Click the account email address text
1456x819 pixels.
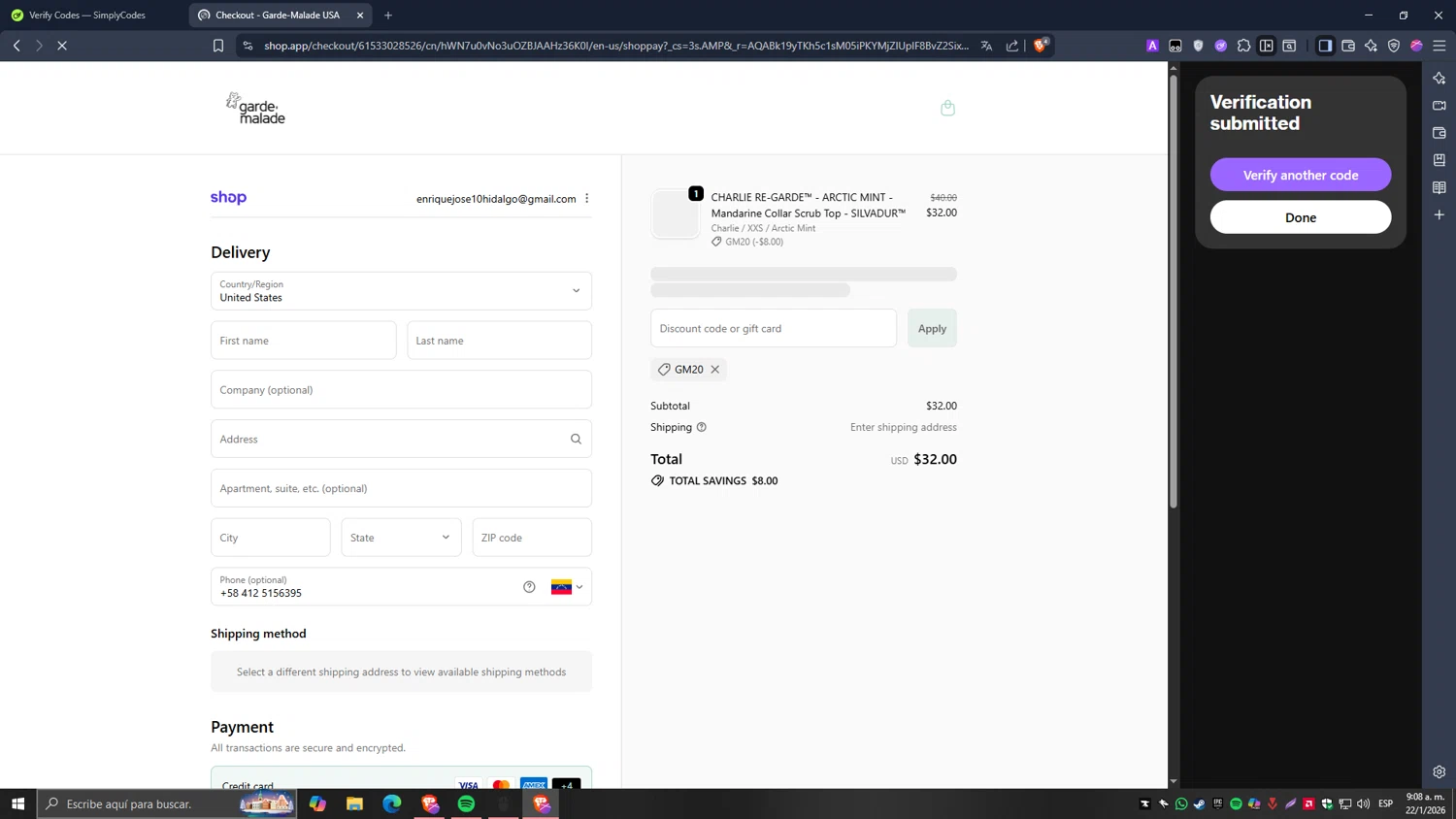(496, 199)
